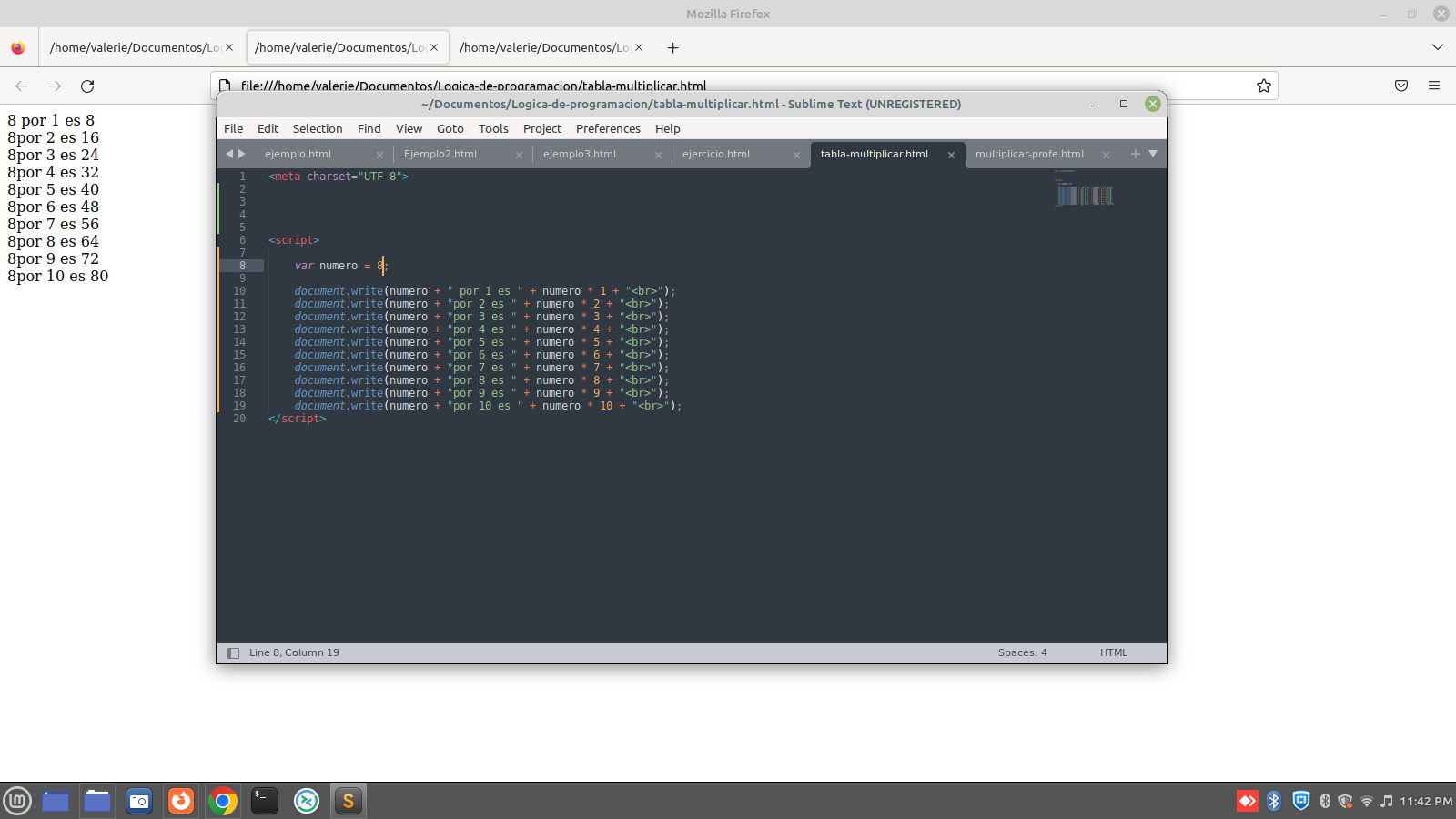
Task: Close the ejercicio.html tab
Action: pyautogui.click(x=796, y=155)
